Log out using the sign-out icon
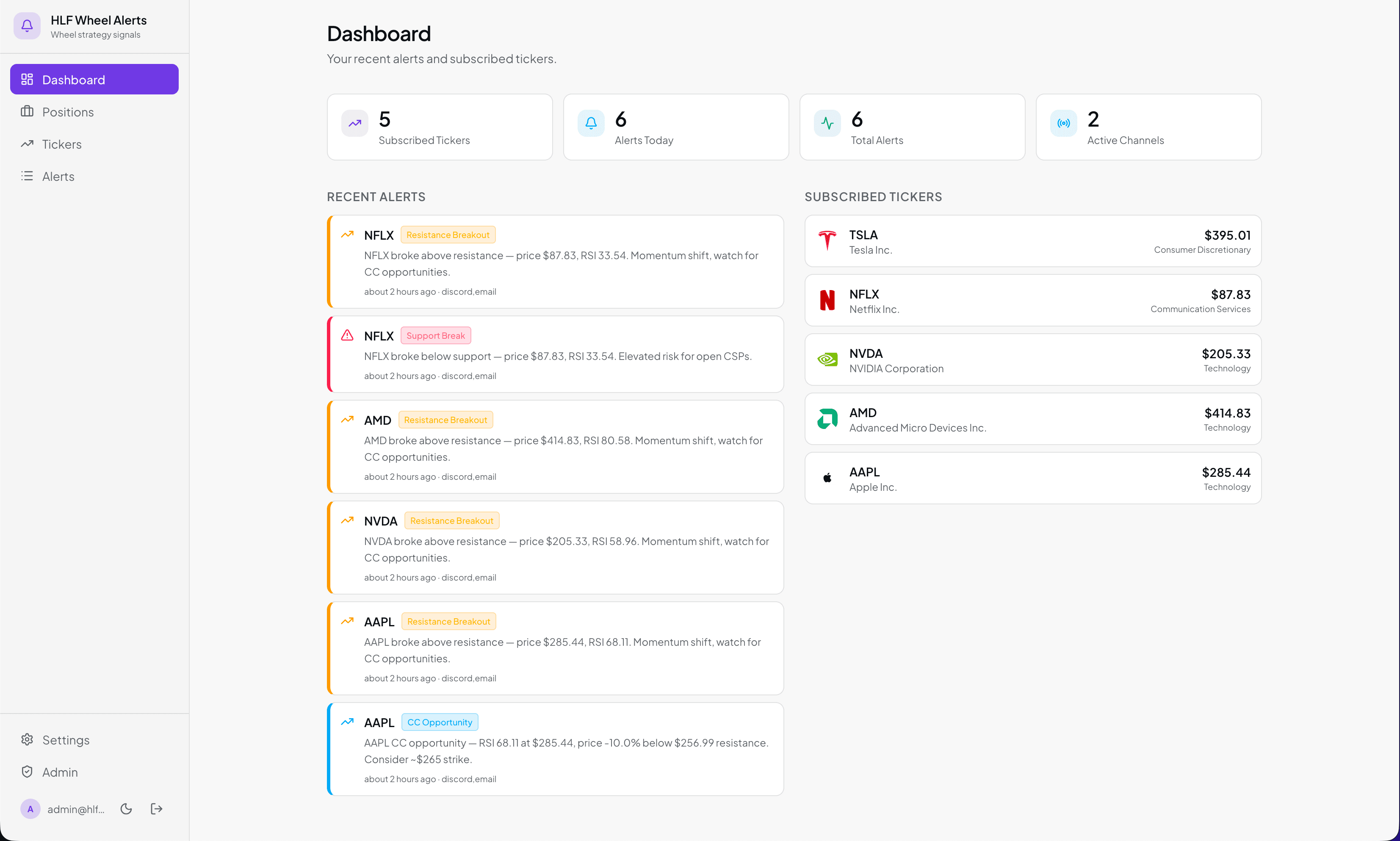Screen dimensions: 1400x841 (157, 809)
